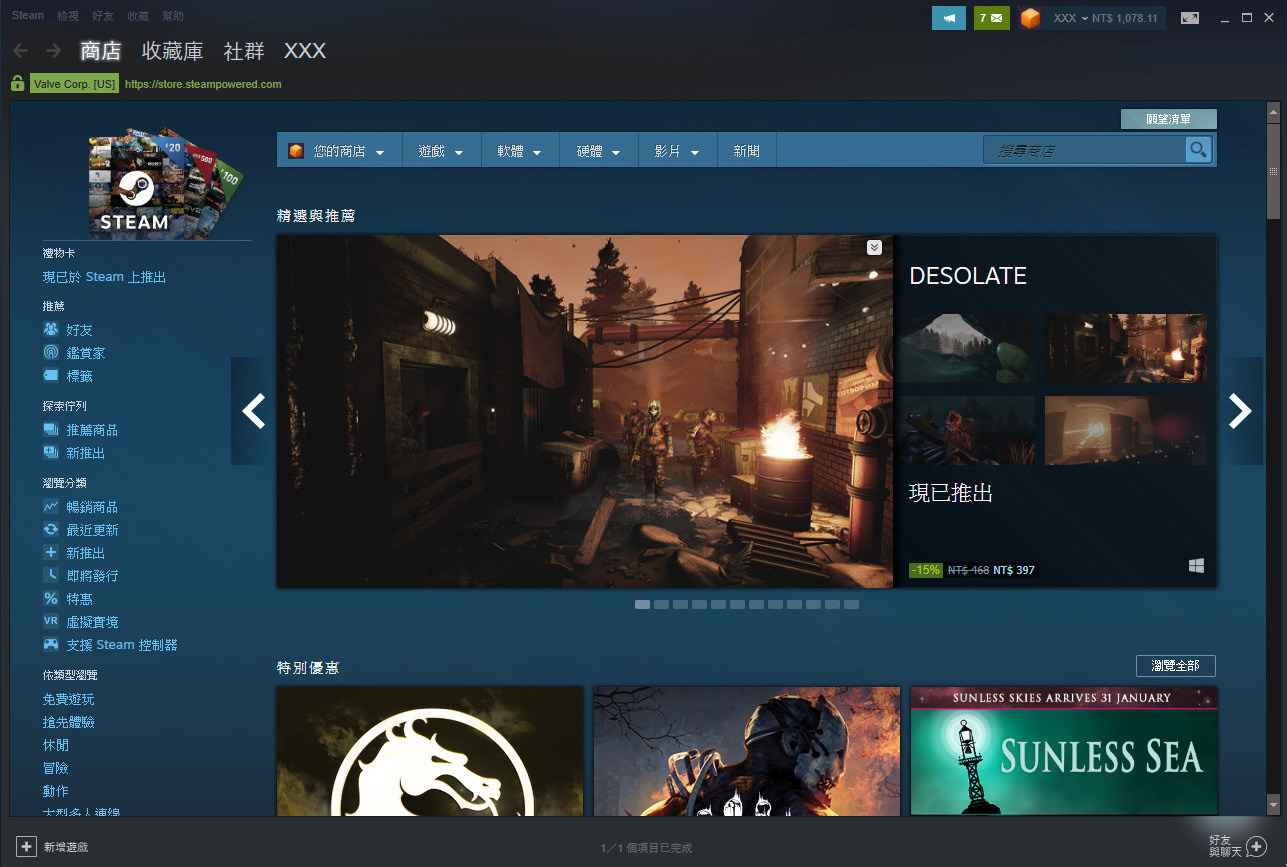
Task: Open friends and chat plus icon
Action: point(1256,846)
